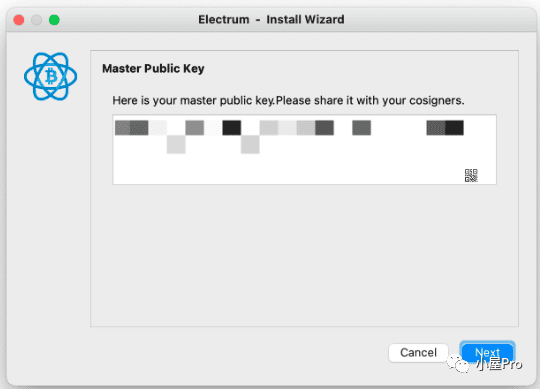Zoom the window with the green button
The image size is (540, 389).
[54, 20]
